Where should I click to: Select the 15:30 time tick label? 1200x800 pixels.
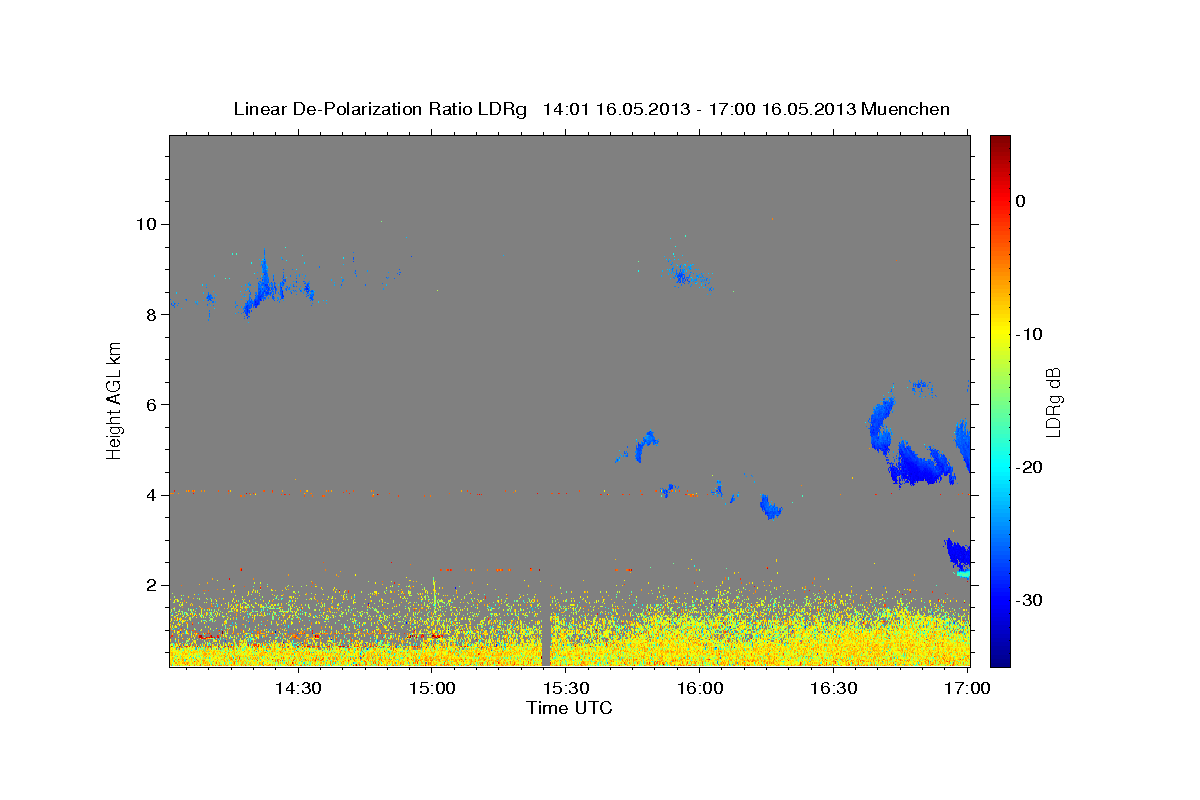pos(565,688)
